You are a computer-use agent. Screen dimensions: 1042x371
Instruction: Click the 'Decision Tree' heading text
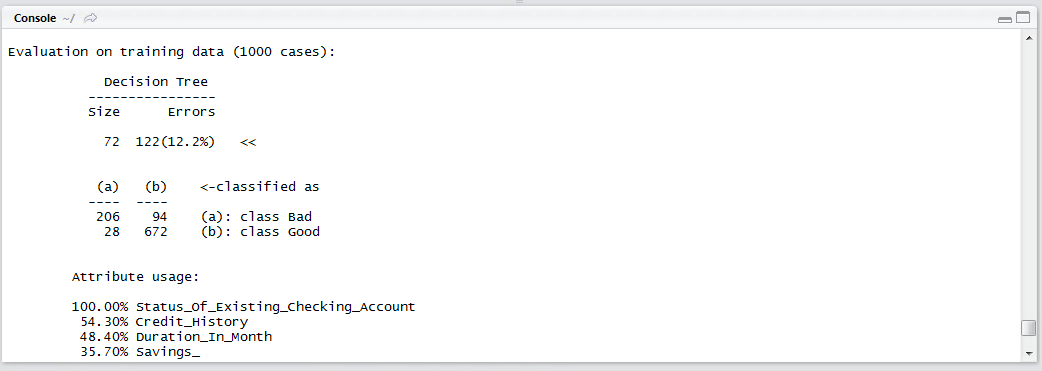156,82
